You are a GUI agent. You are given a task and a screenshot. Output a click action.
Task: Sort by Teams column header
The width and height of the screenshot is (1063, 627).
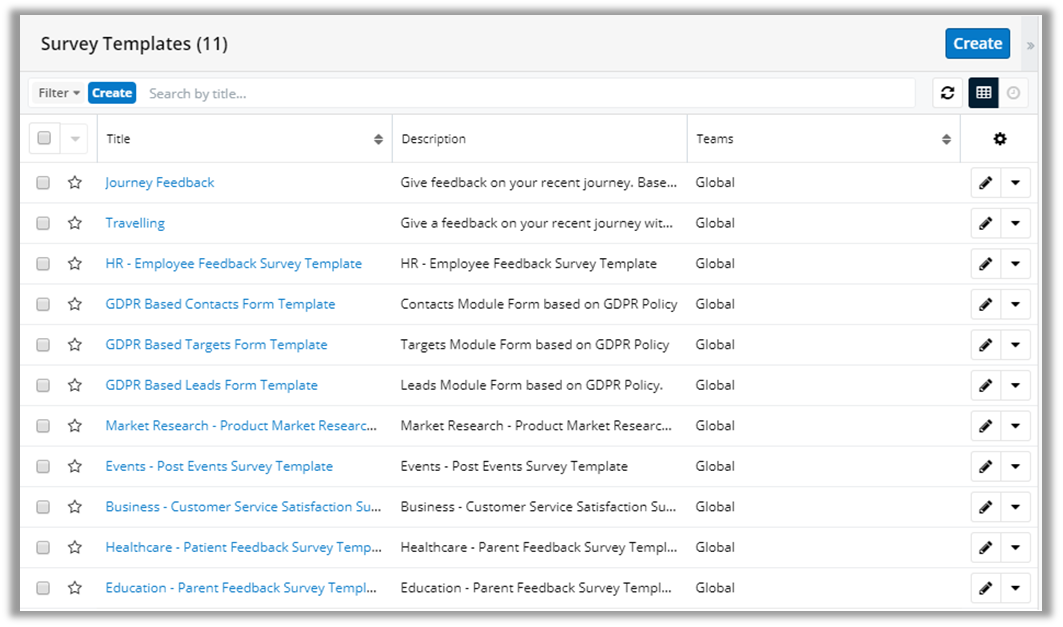[822, 139]
